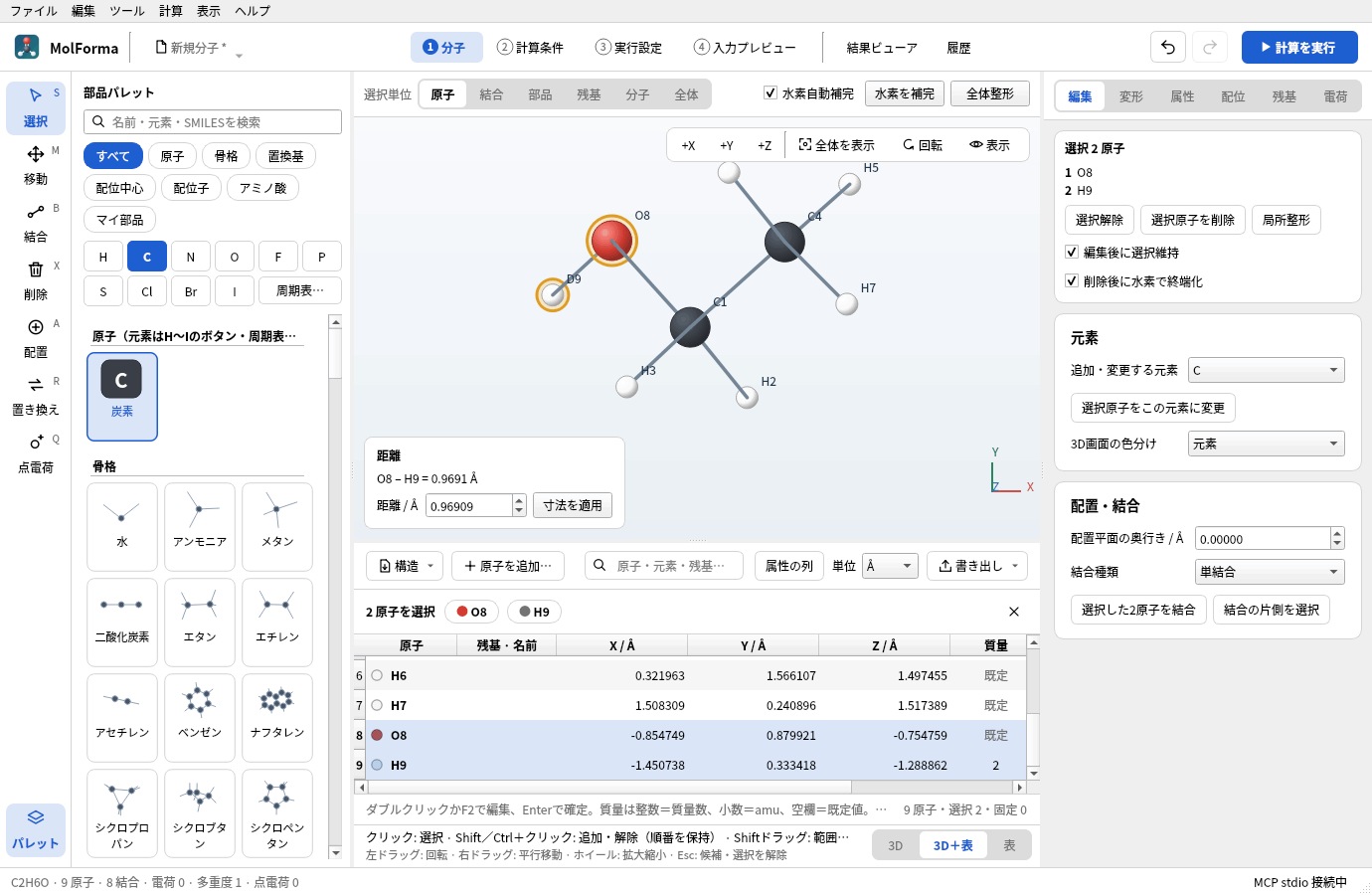Switch view mode to 表
1372x895 pixels.
pyautogui.click(x=1009, y=845)
